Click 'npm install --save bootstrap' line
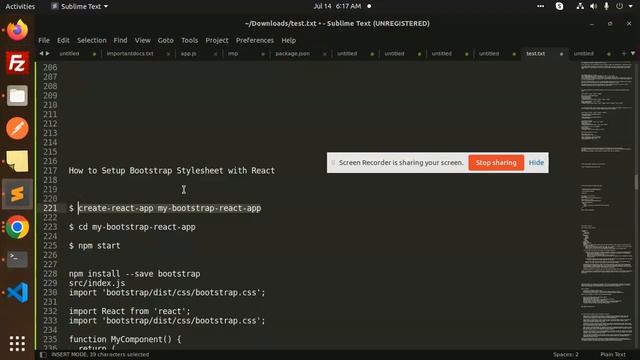The width and height of the screenshot is (640, 360). (x=134, y=274)
